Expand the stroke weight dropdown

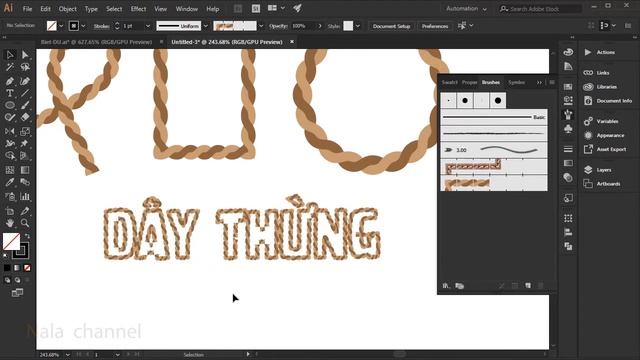pyautogui.click(x=148, y=26)
